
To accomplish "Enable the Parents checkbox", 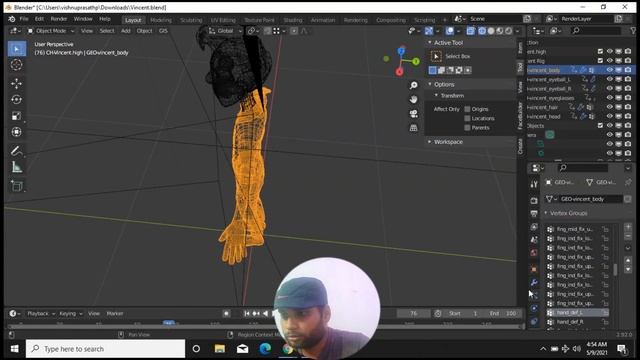I will tap(467, 128).
